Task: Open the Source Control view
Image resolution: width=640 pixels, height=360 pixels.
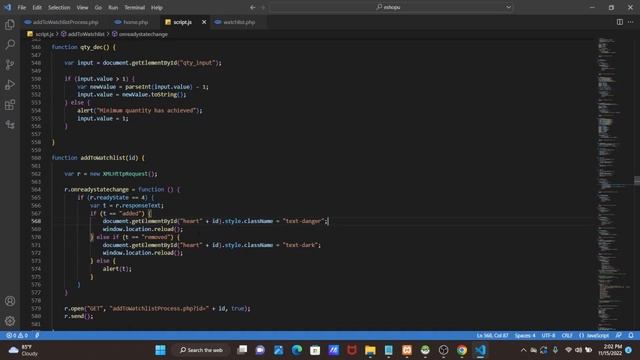Action: click(10, 64)
